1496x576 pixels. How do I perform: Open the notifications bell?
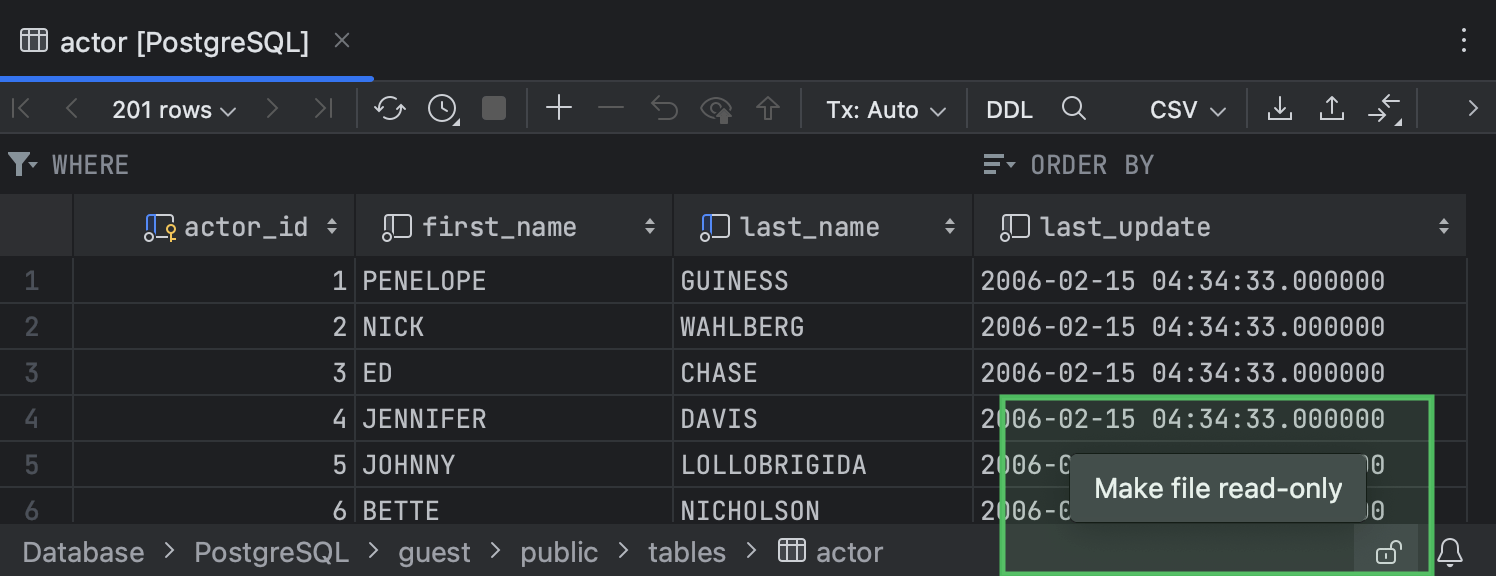coord(1452,553)
